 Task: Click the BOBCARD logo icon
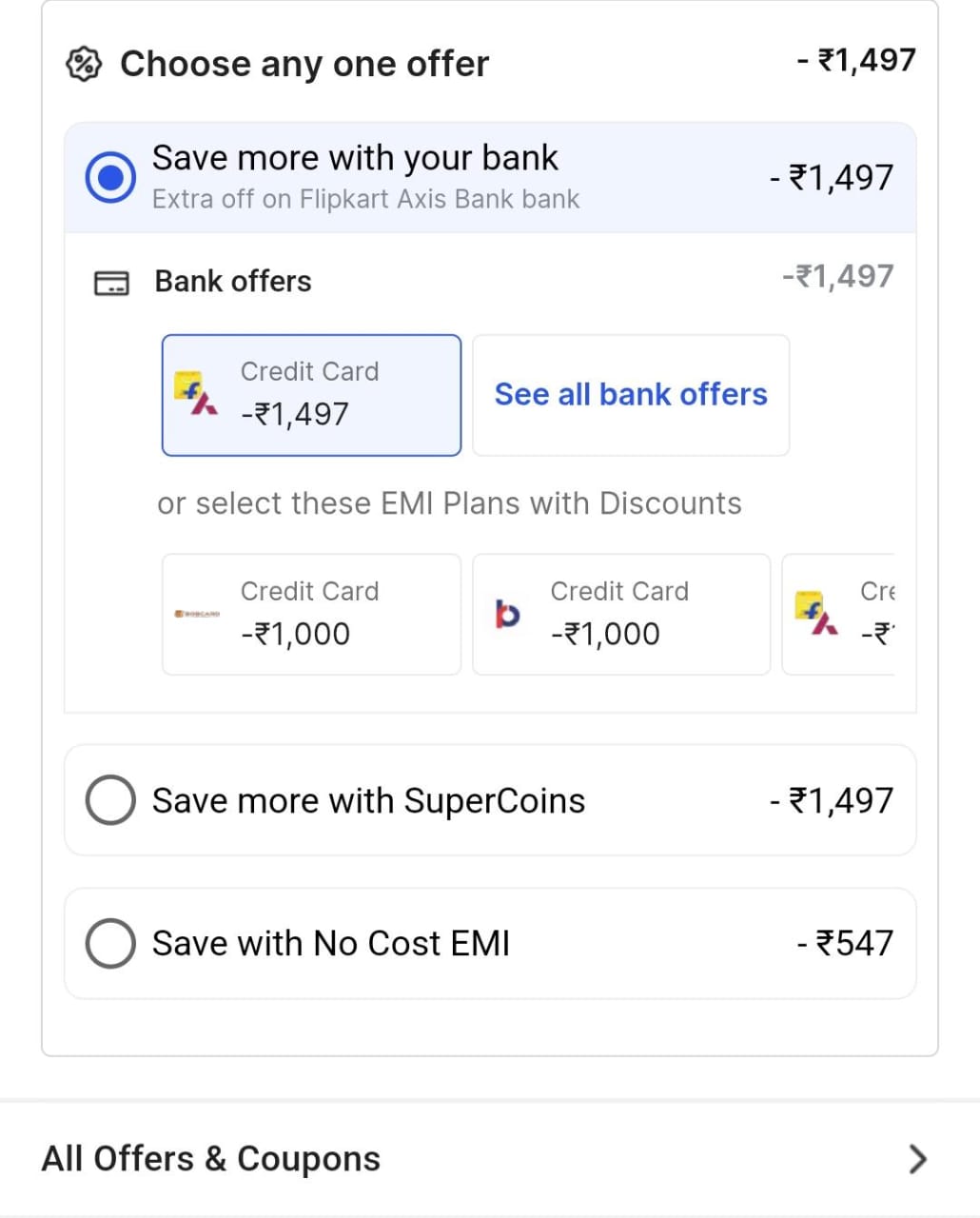click(x=197, y=614)
